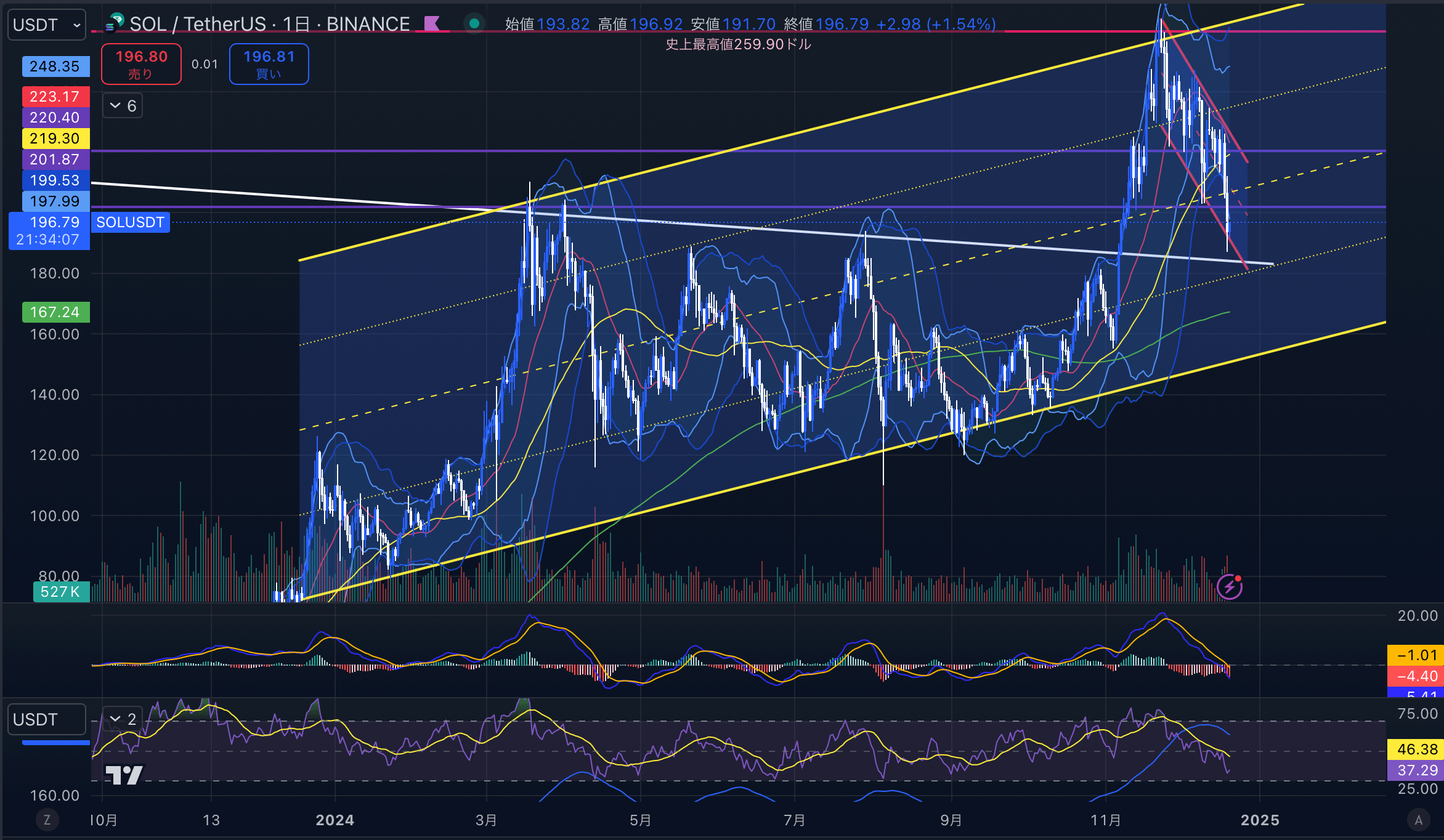Image resolution: width=1444 pixels, height=840 pixels.
Task: Click the purple 201.87 price label
Action: (55, 160)
